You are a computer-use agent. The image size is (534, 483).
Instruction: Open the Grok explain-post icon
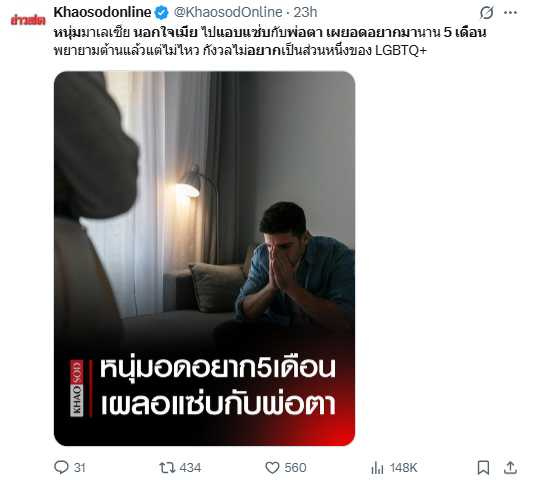pyautogui.click(x=487, y=13)
